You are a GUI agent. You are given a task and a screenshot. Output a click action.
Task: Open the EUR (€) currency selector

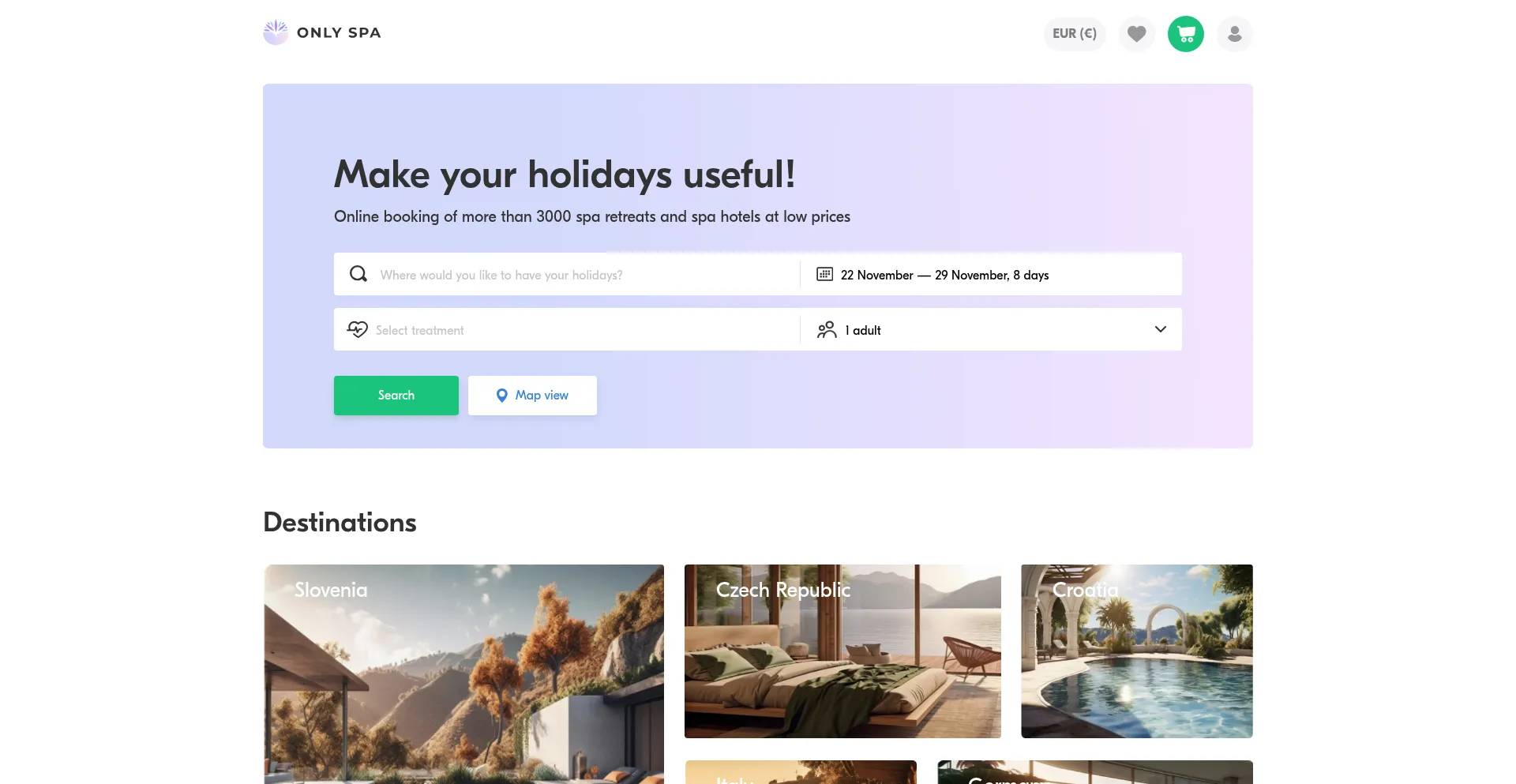click(x=1074, y=34)
